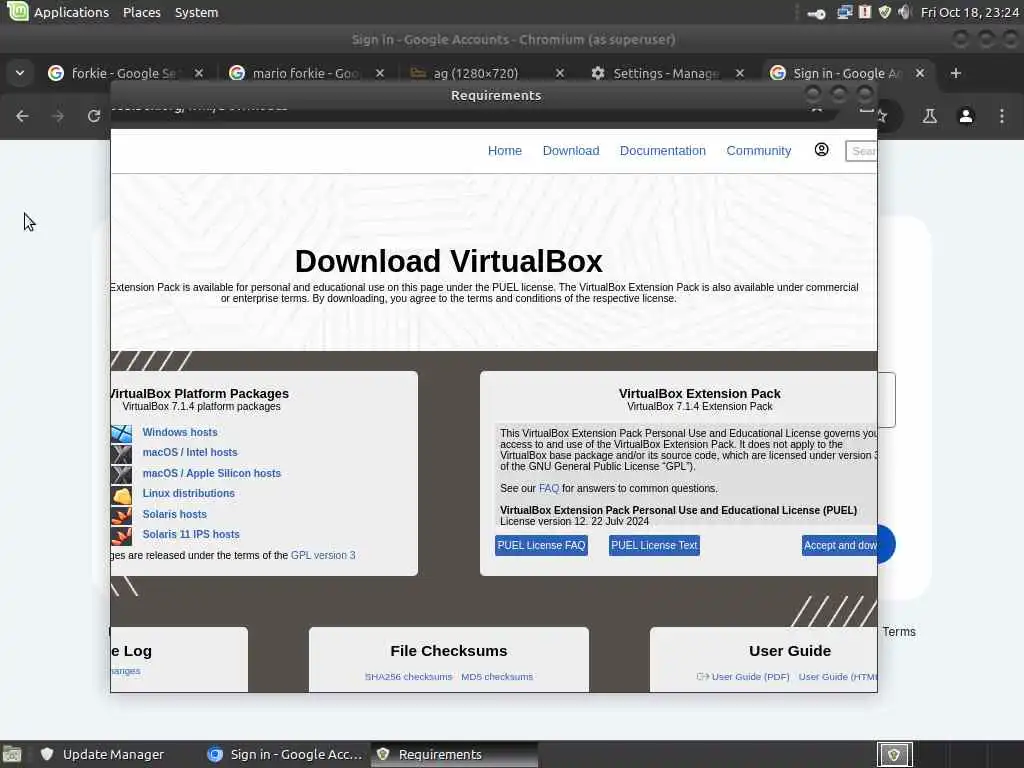The height and width of the screenshot is (768, 1024).
Task: Click the PUEL License FAQ button
Action: tap(541, 545)
